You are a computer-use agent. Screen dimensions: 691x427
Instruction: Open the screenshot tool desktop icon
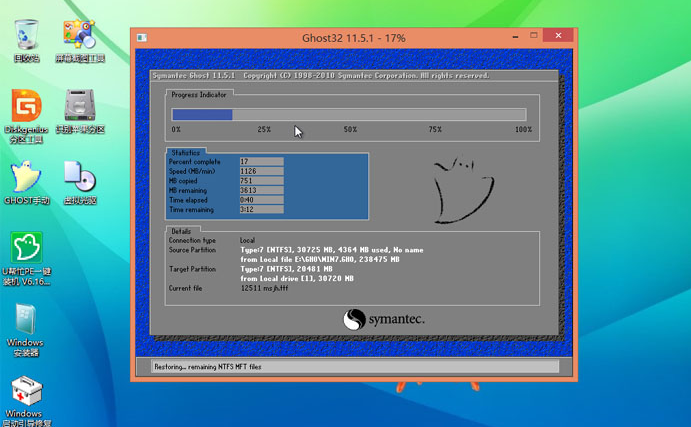80,41
